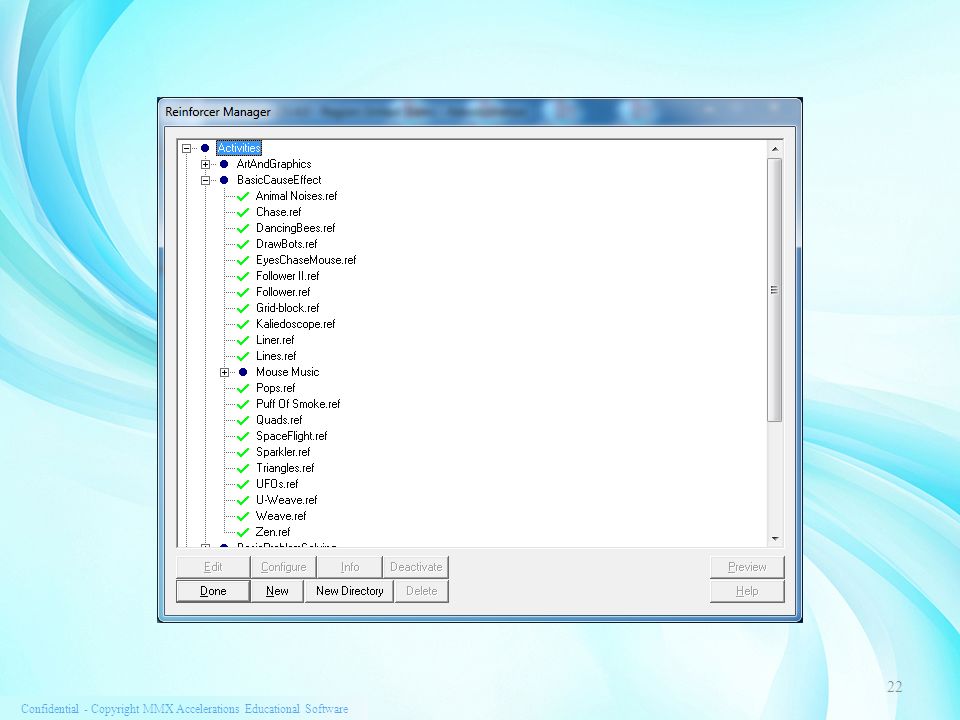
Task: Collapse the BasicCauseEffect folder
Action: [206, 180]
